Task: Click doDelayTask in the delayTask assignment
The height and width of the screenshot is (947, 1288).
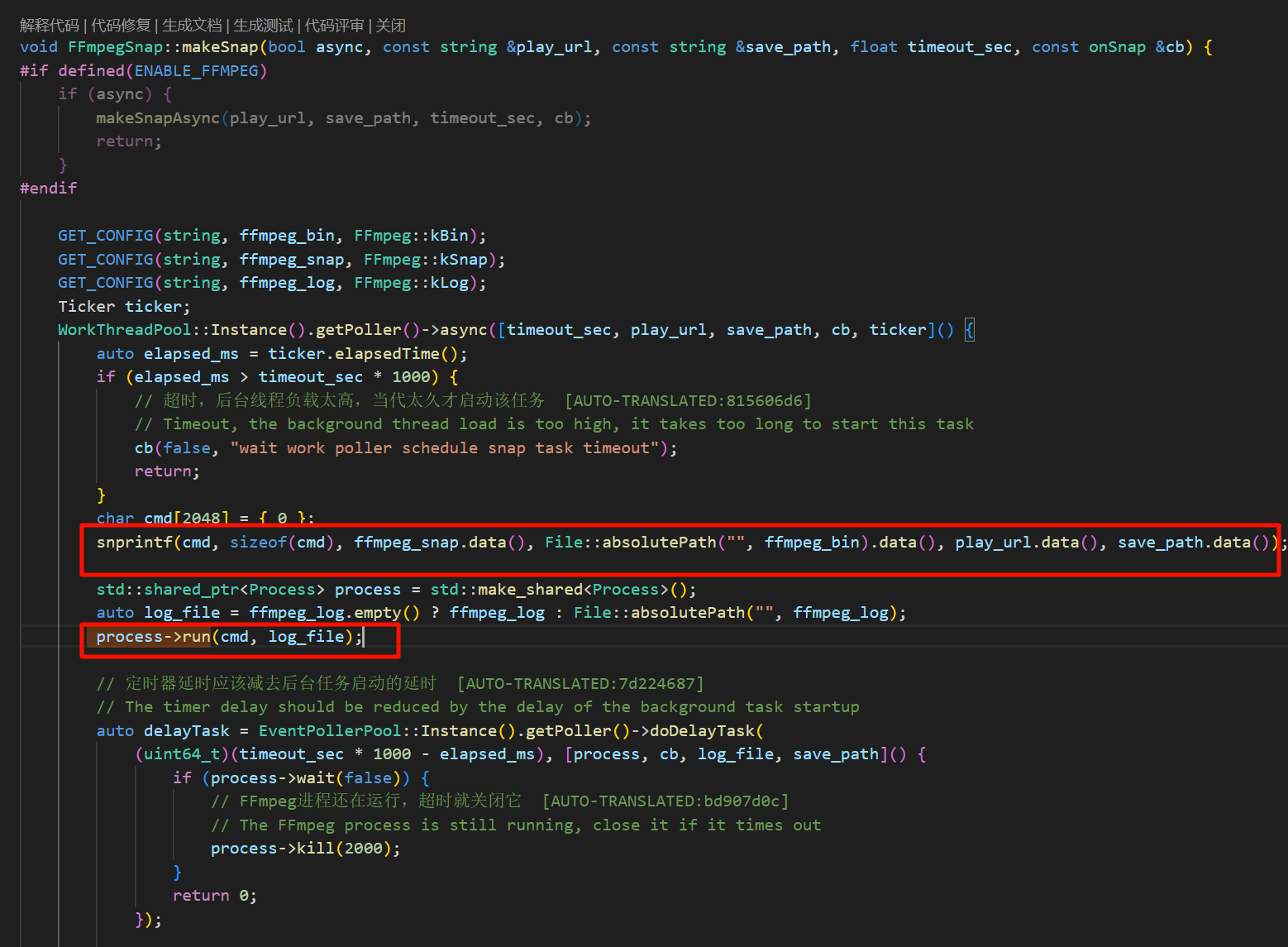Action: tap(702, 731)
